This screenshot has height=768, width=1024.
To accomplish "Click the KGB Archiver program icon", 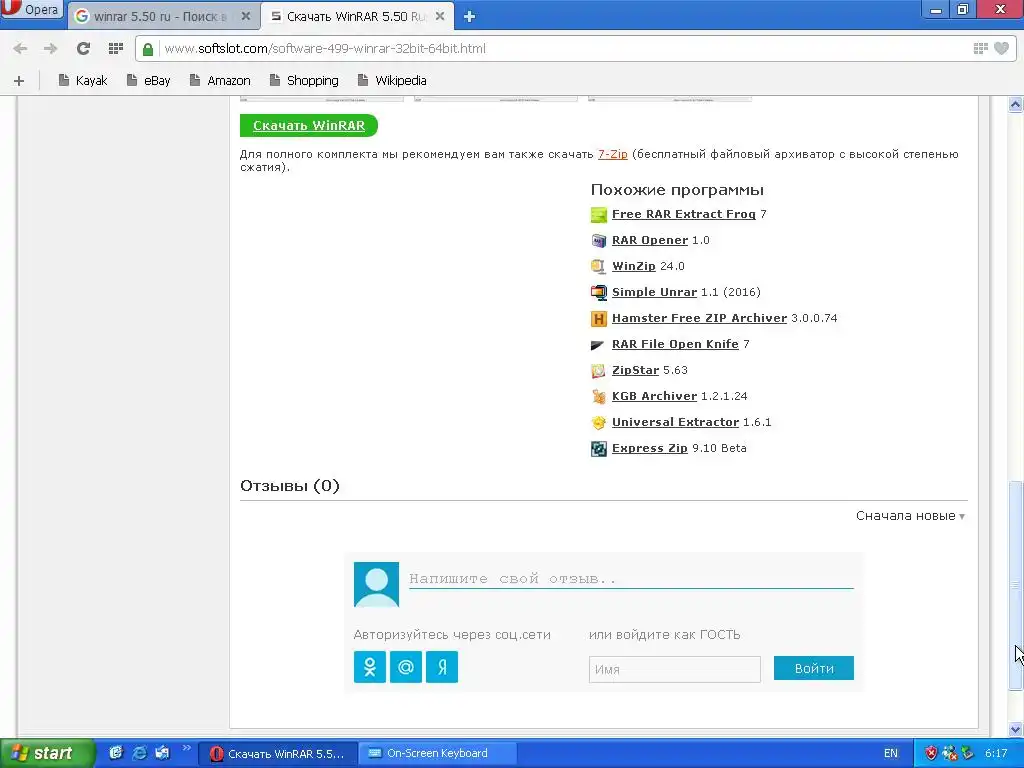I will 599,396.
